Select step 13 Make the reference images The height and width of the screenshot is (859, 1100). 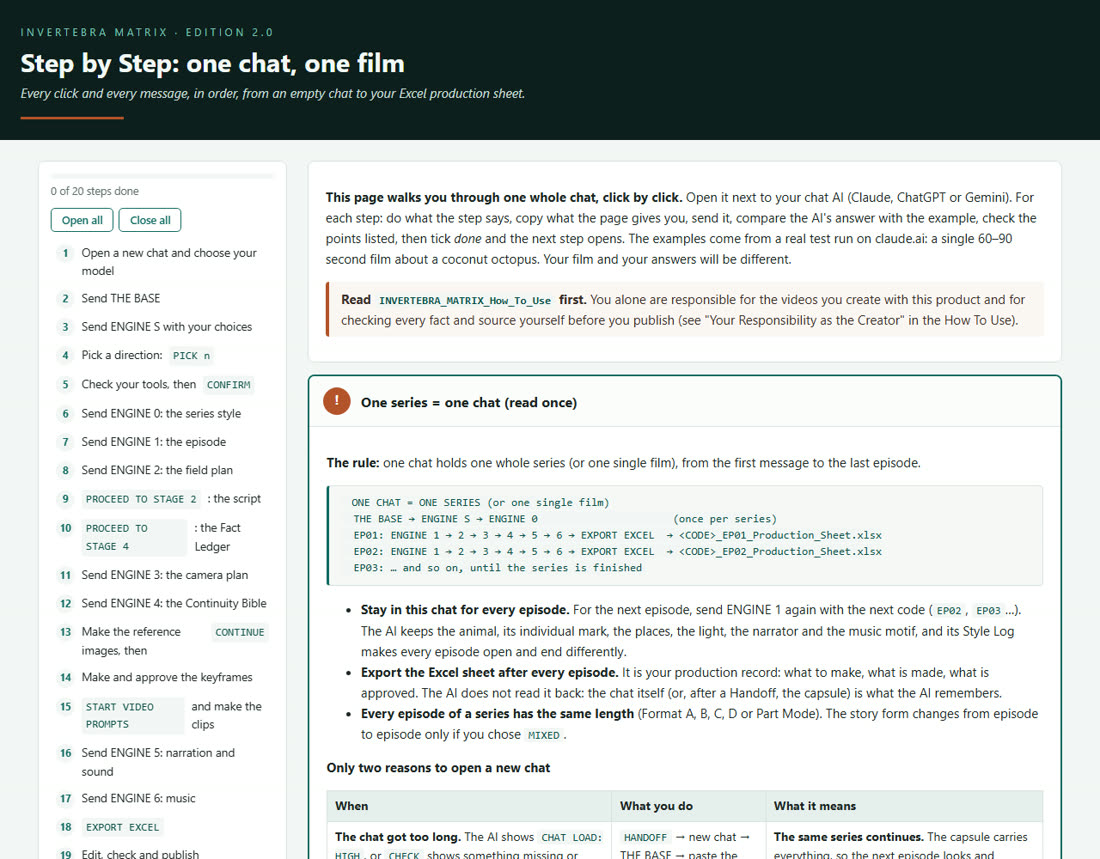163,641
